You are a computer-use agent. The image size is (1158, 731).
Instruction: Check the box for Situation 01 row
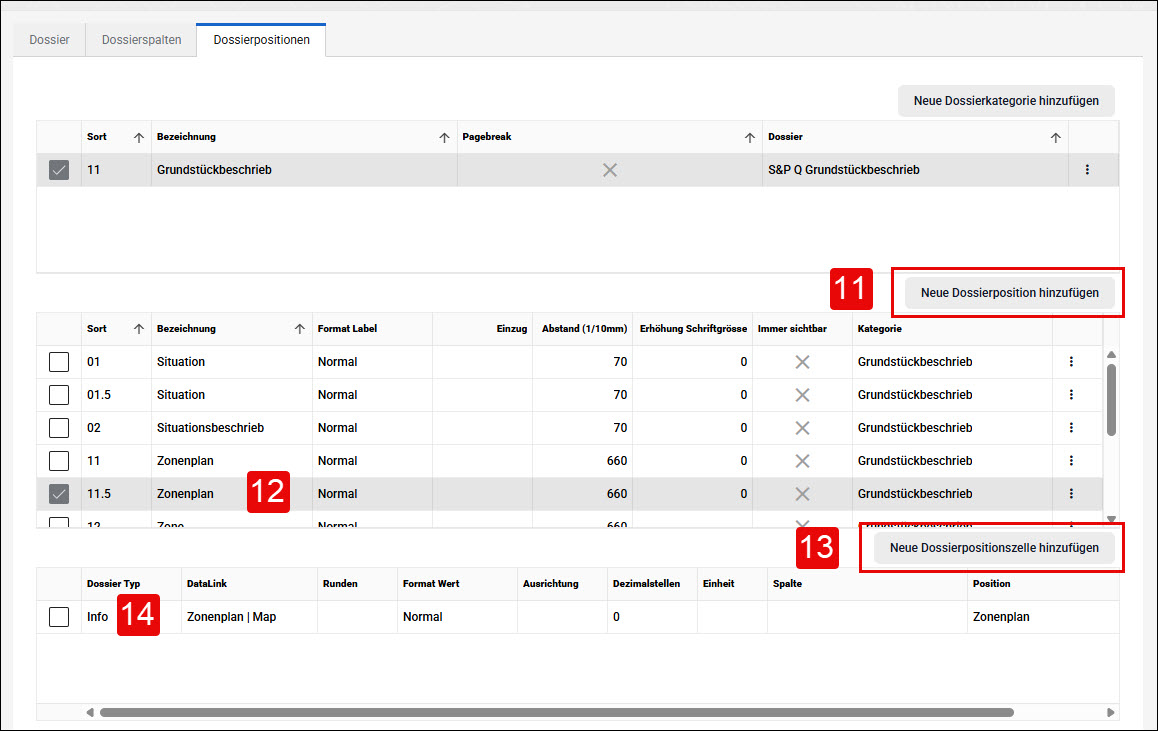click(59, 362)
